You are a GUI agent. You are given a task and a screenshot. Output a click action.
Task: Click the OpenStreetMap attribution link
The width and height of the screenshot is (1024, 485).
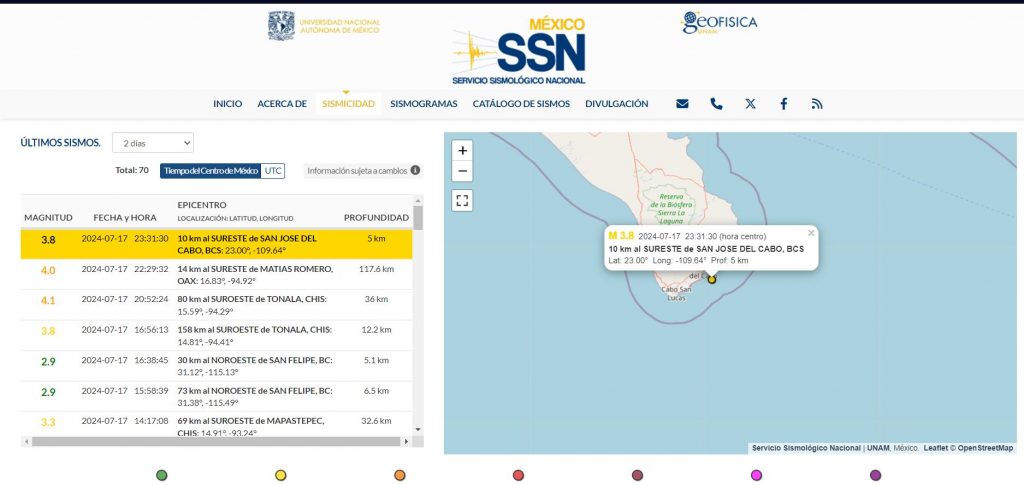pyautogui.click(x=985, y=448)
